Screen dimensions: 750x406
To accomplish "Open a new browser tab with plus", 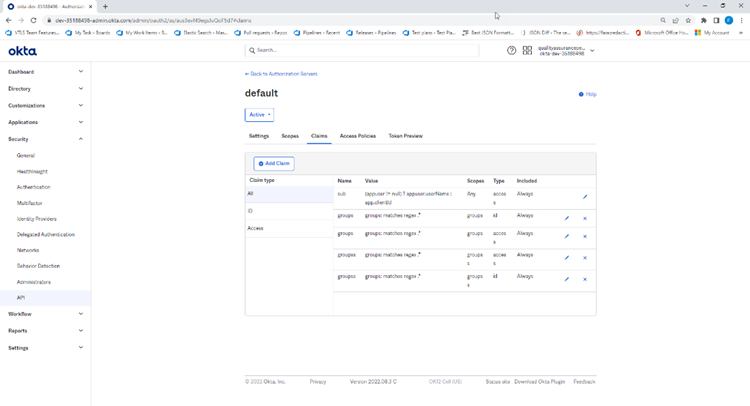I will point(105,7).
